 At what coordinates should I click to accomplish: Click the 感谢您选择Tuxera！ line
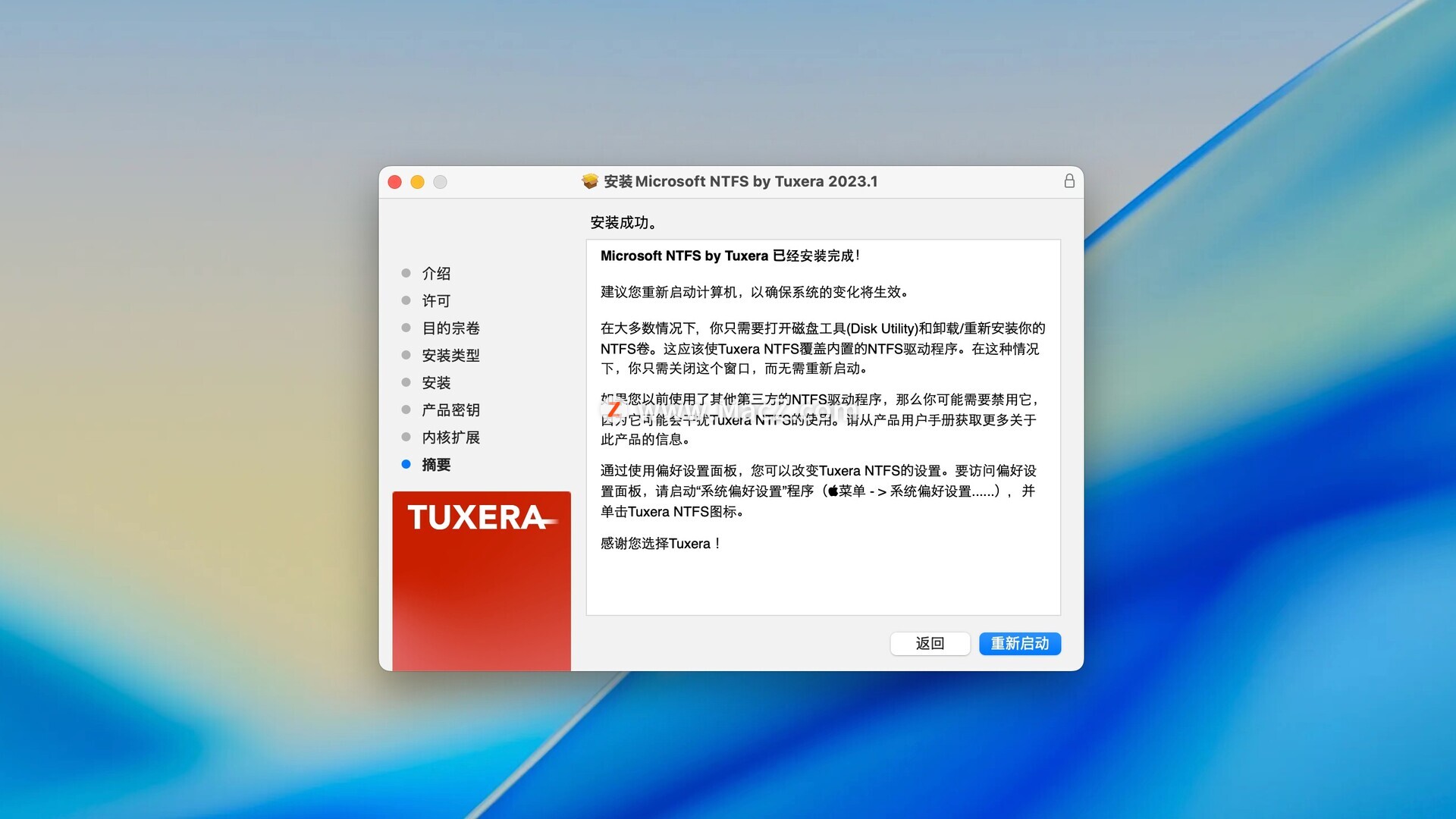(661, 543)
